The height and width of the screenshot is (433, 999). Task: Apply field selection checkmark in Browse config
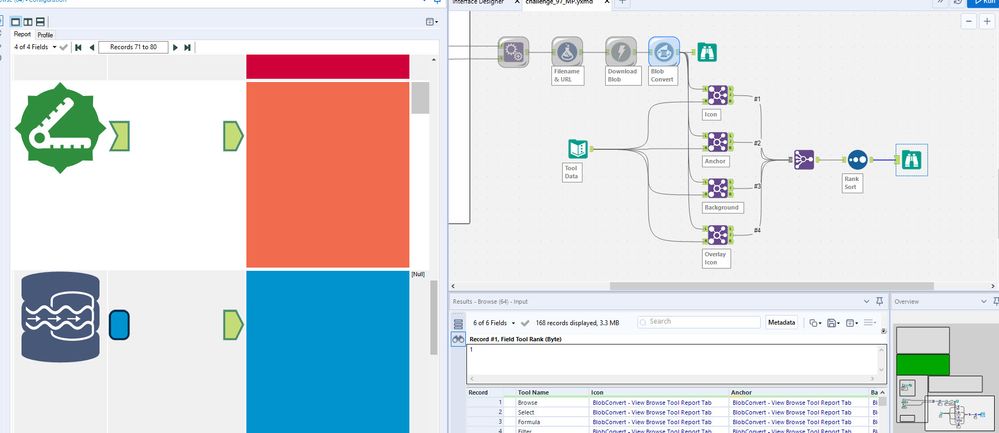[x=64, y=47]
